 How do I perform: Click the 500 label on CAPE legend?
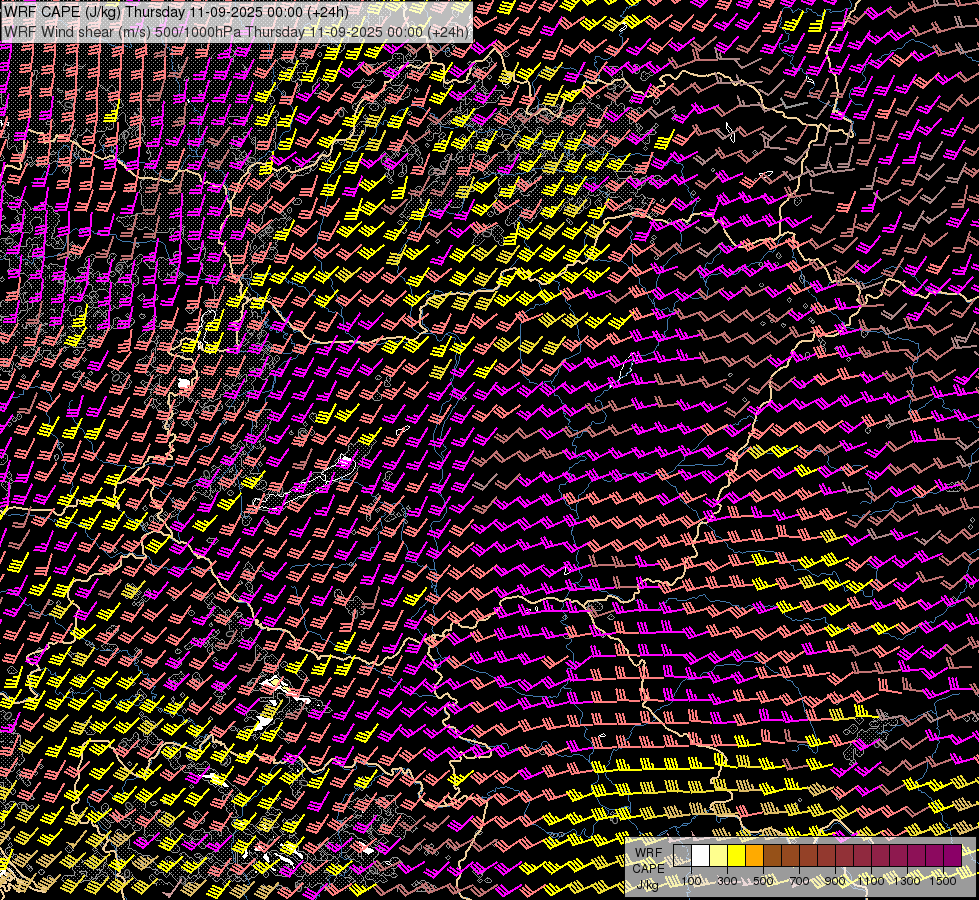tap(763, 881)
